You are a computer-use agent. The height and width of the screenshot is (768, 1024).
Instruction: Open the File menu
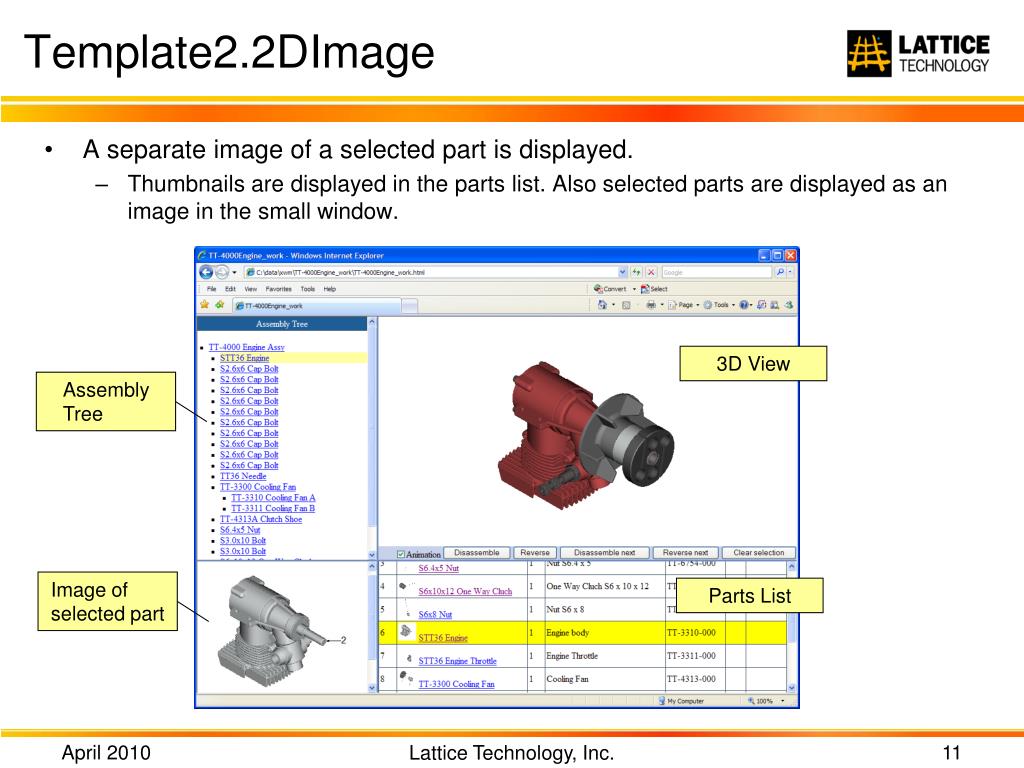[x=211, y=289]
